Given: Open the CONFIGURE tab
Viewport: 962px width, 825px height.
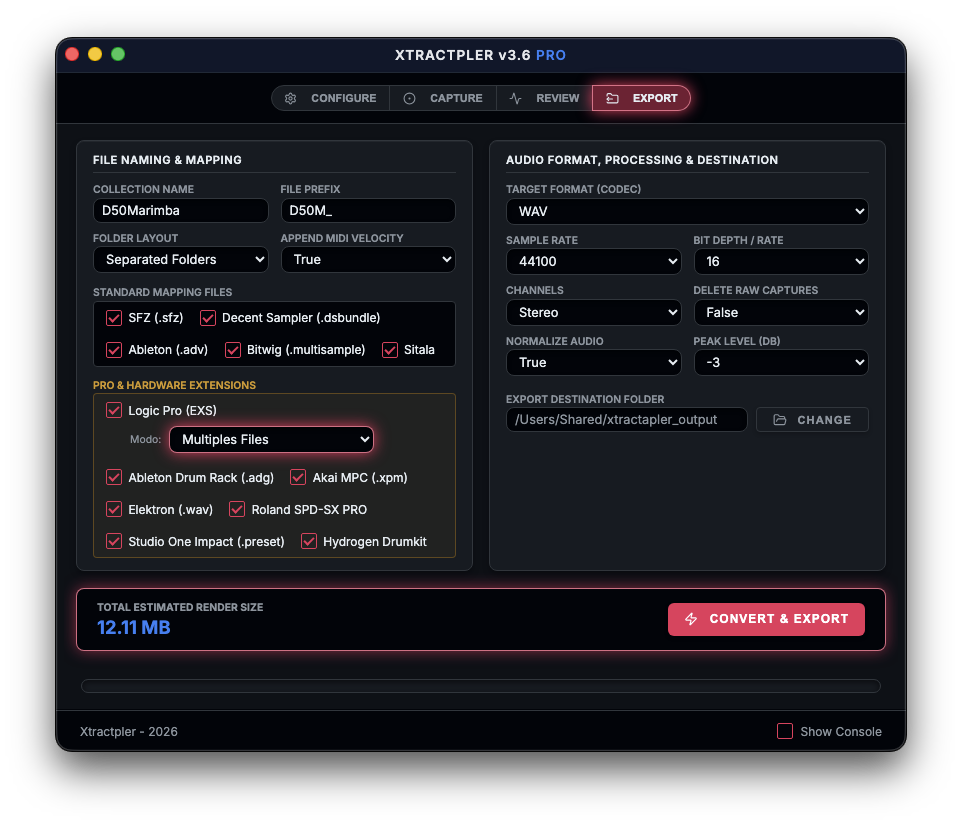Looking at the screenshot, I should 331,98.
